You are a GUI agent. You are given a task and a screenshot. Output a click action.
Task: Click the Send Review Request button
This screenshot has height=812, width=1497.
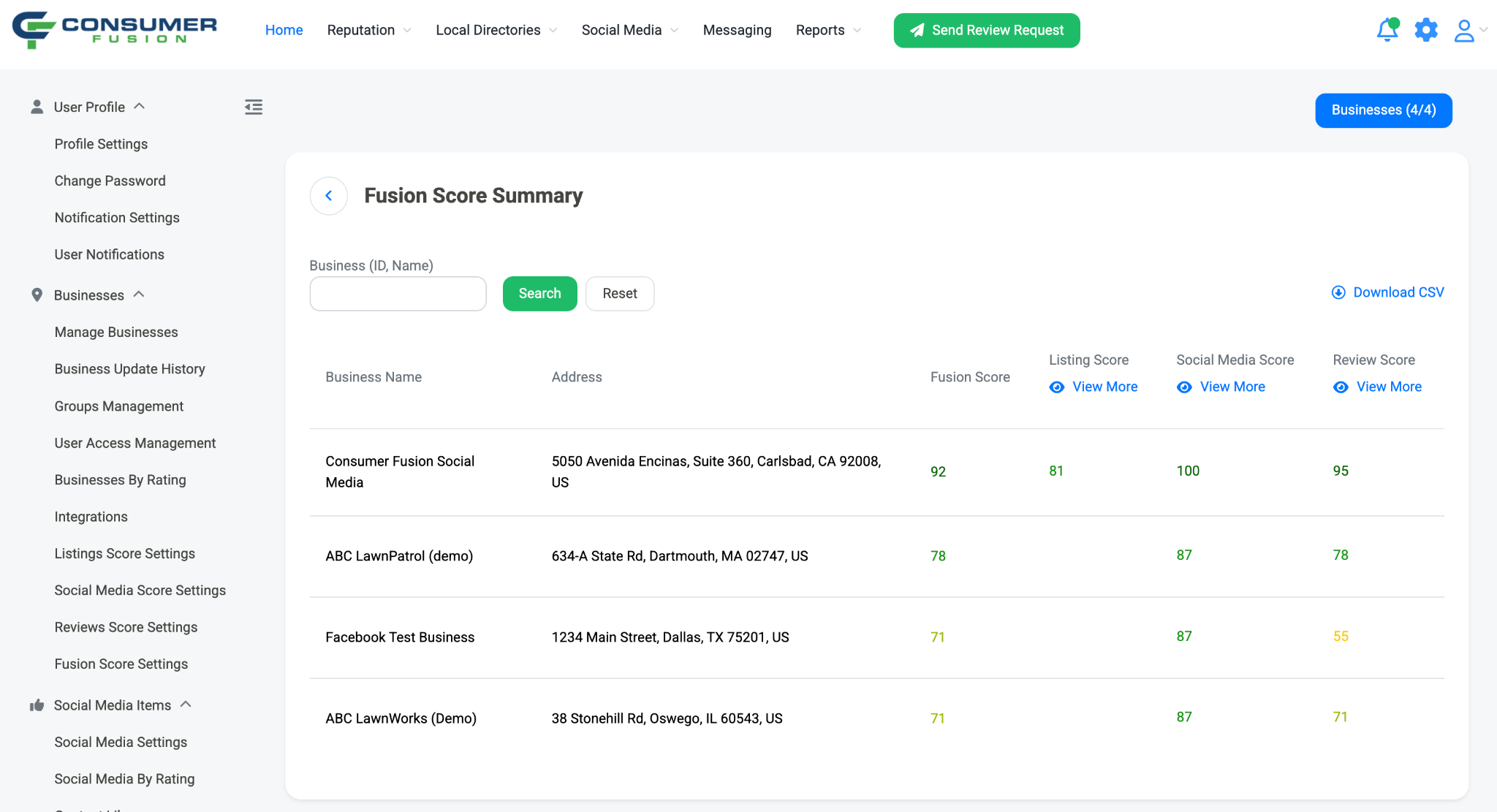(987, 30)
